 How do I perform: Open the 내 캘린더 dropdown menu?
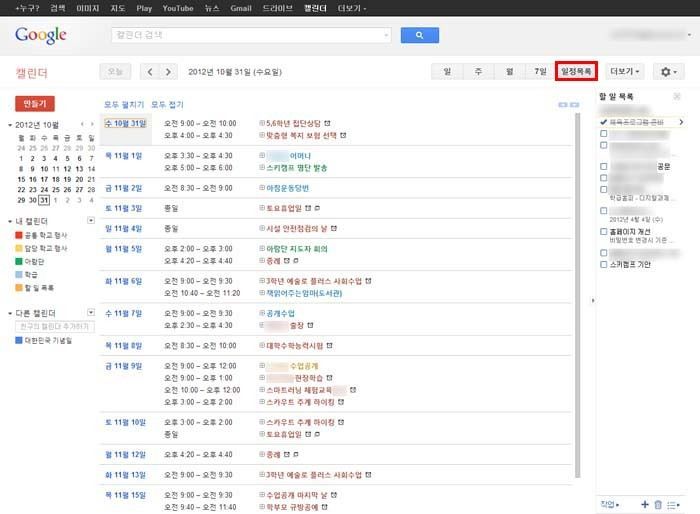(x=91, y=220)
